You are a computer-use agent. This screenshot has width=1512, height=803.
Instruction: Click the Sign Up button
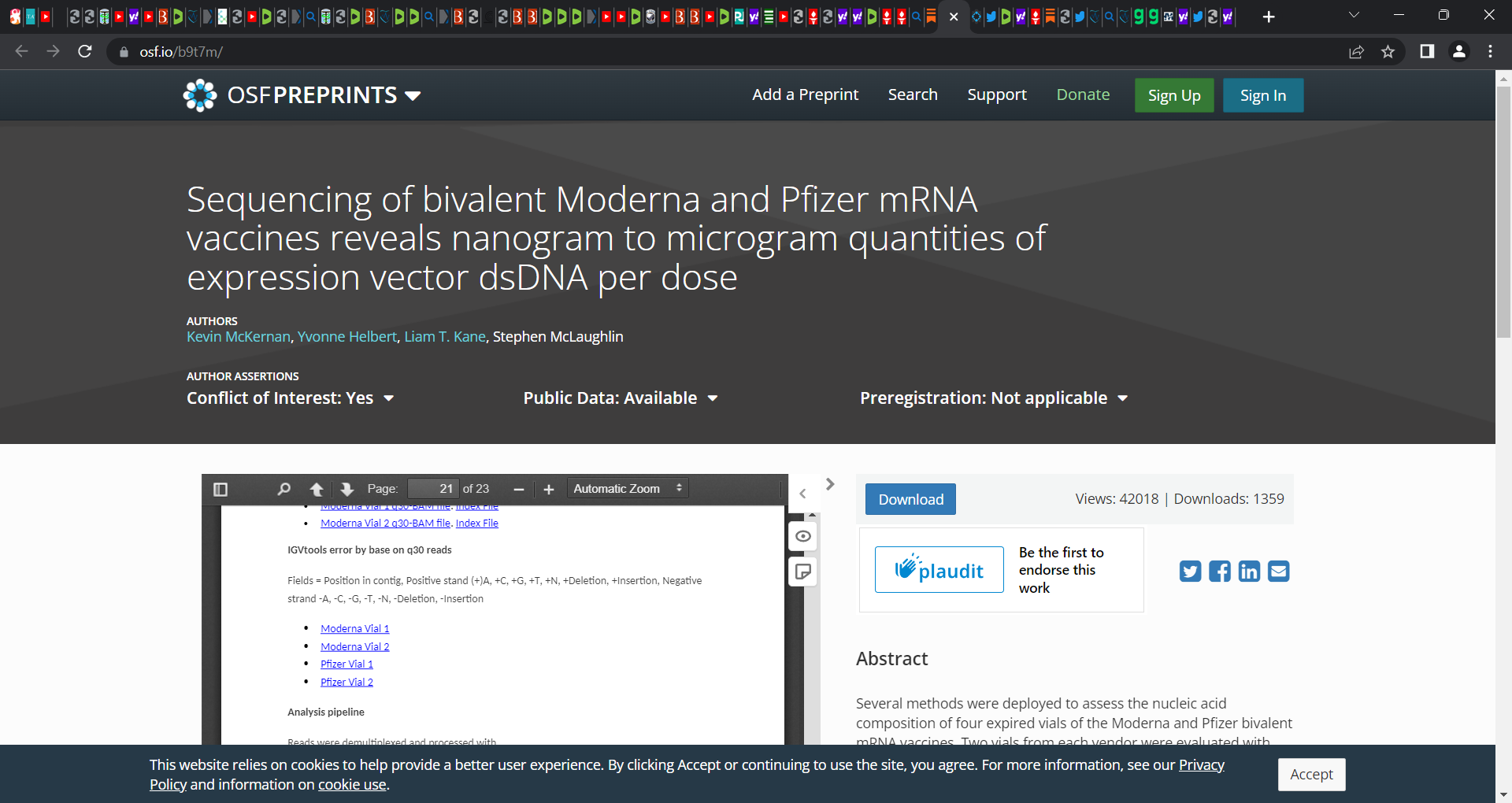[x=1174, y=95]
